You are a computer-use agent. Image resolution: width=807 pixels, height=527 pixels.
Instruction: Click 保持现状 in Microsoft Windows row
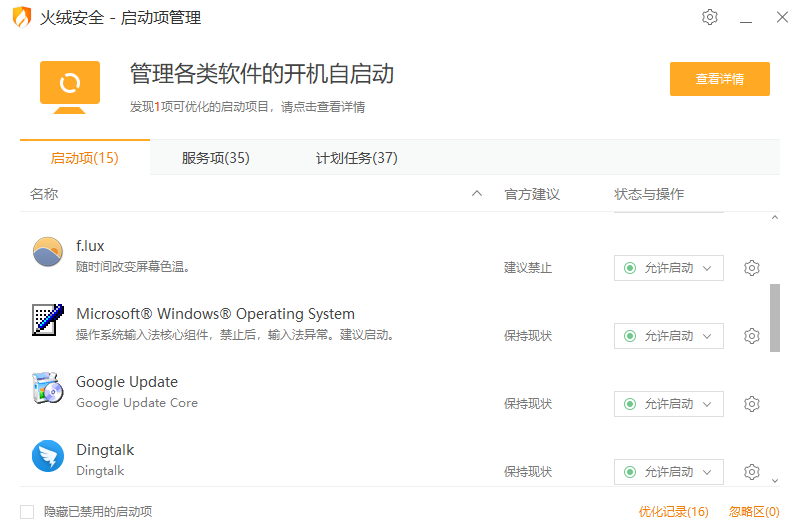tap(528, 336)
